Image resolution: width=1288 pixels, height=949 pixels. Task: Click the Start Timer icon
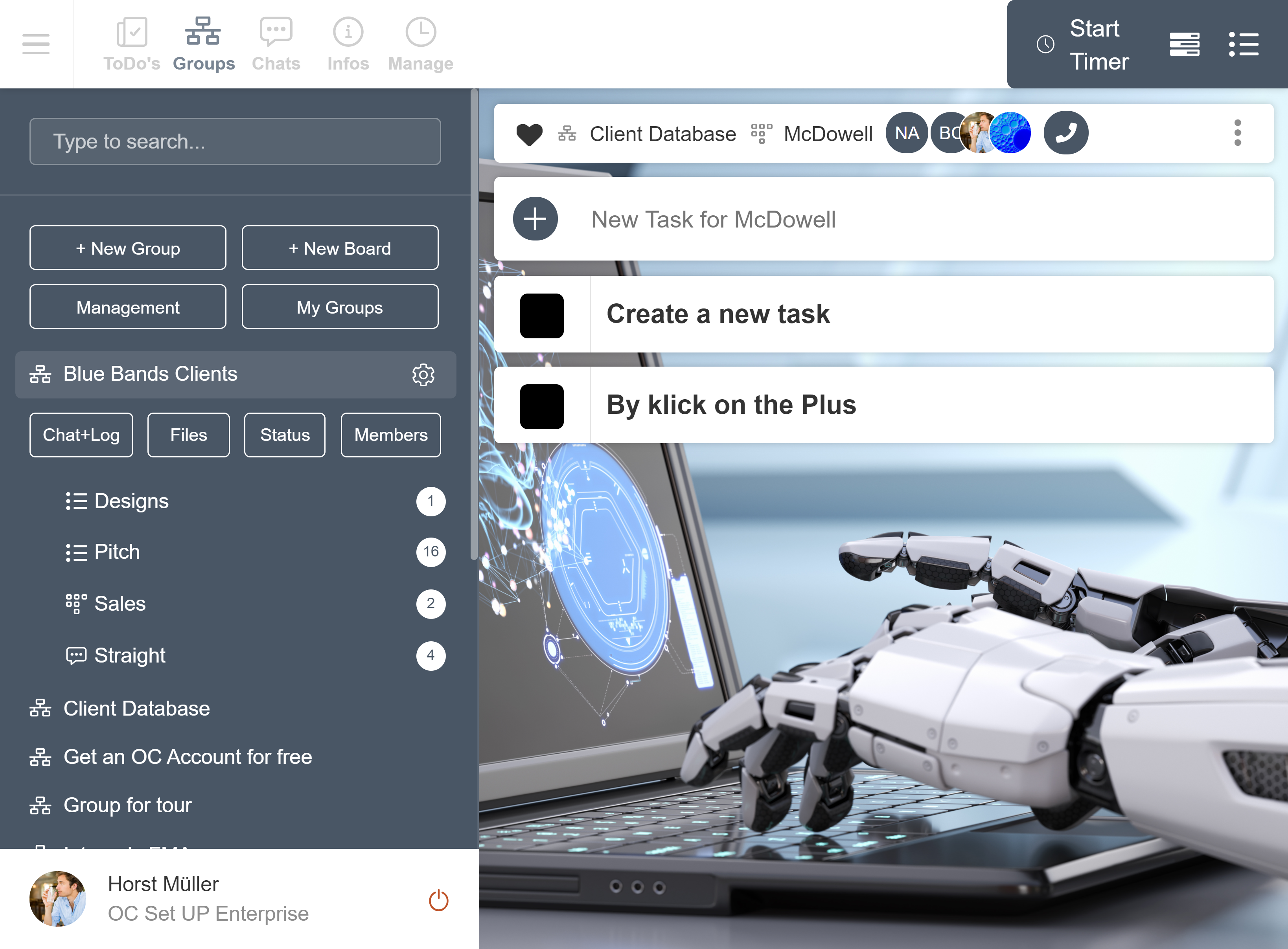1046,44
